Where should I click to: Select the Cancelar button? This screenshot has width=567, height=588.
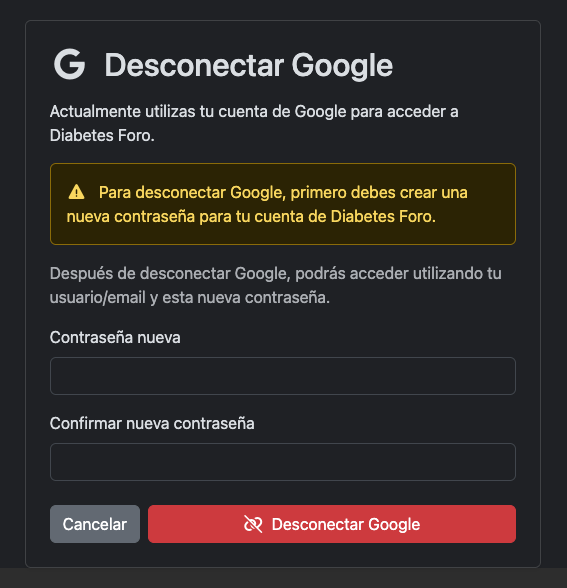(x=95, y=524)
